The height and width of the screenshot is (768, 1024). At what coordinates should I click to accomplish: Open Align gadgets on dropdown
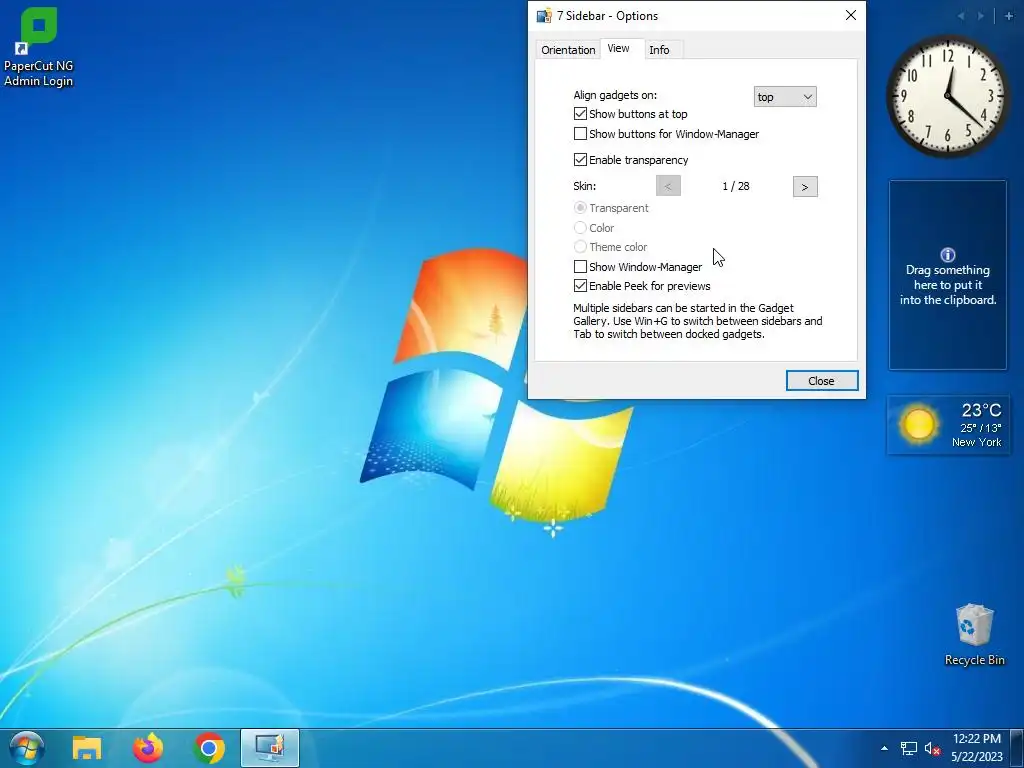click(x=785, y=97)
